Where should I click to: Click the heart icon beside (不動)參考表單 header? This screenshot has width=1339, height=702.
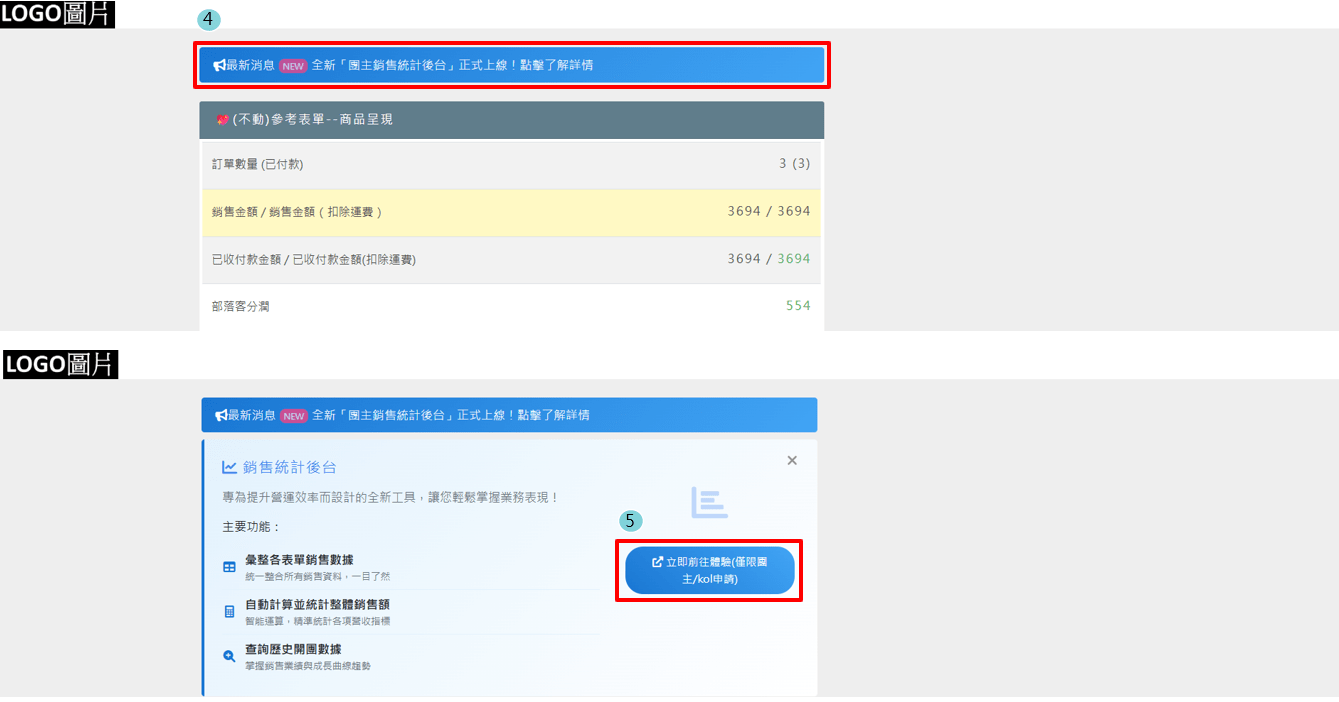pos(222,119)
